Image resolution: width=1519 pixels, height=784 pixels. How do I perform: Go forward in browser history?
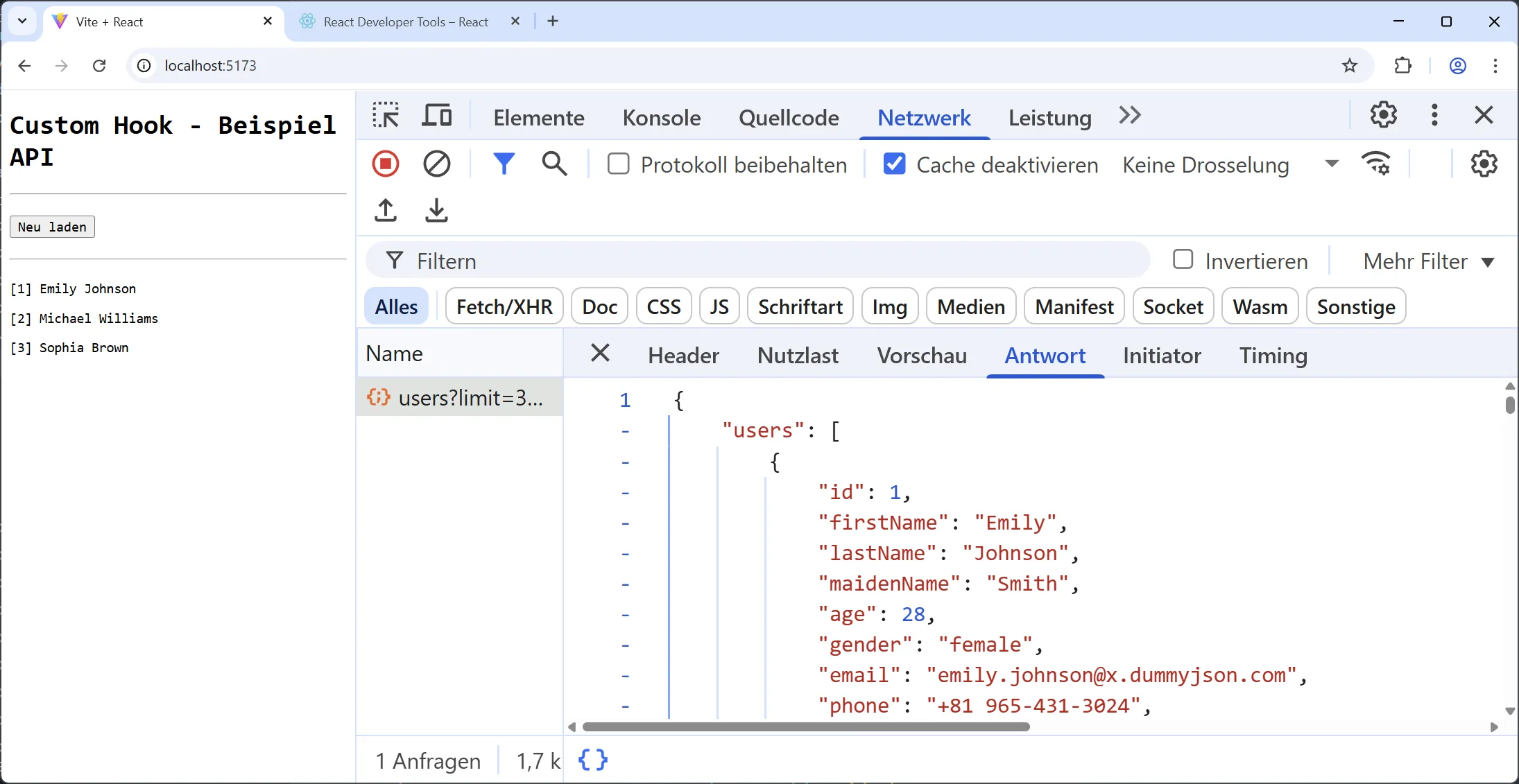tap(62, 65)
